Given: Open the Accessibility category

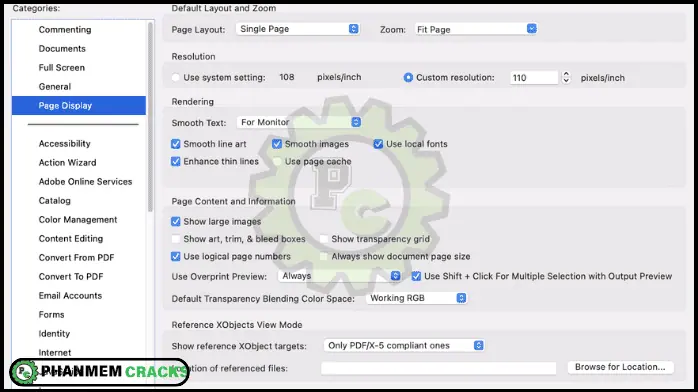Looking at the screenshot, I should 65,144.
